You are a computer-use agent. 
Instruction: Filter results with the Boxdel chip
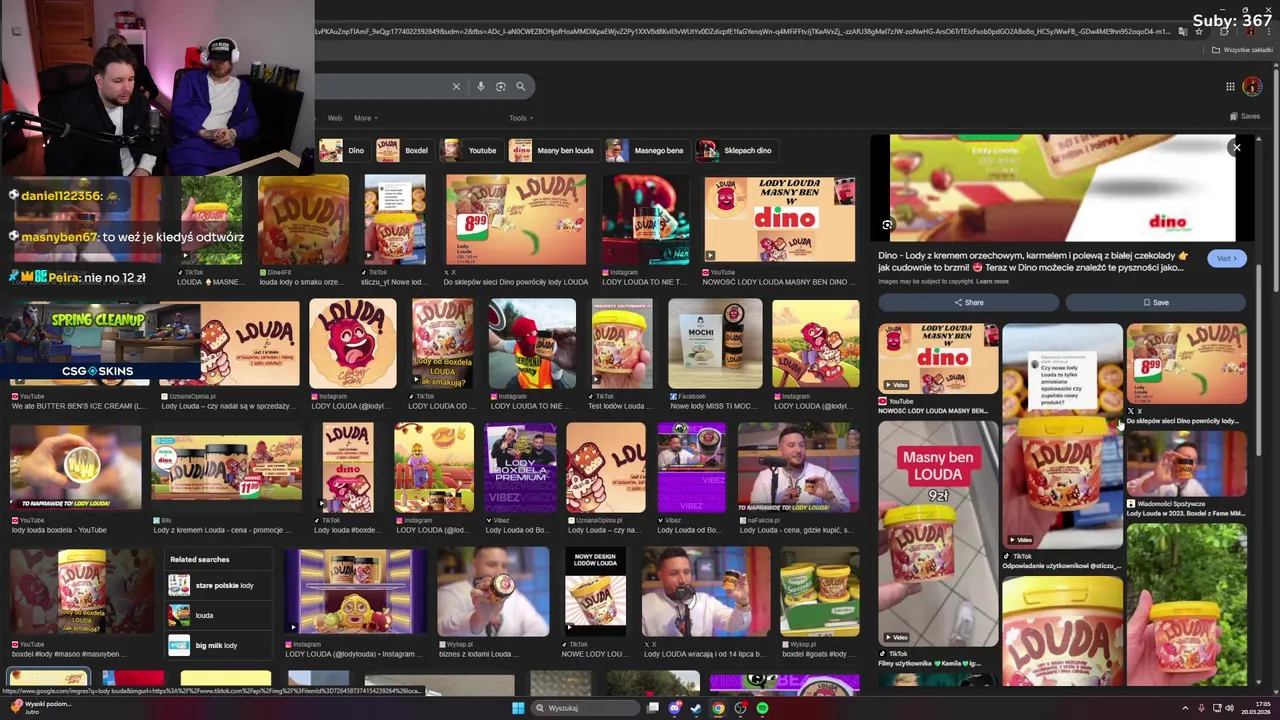(x=403, y=150)
